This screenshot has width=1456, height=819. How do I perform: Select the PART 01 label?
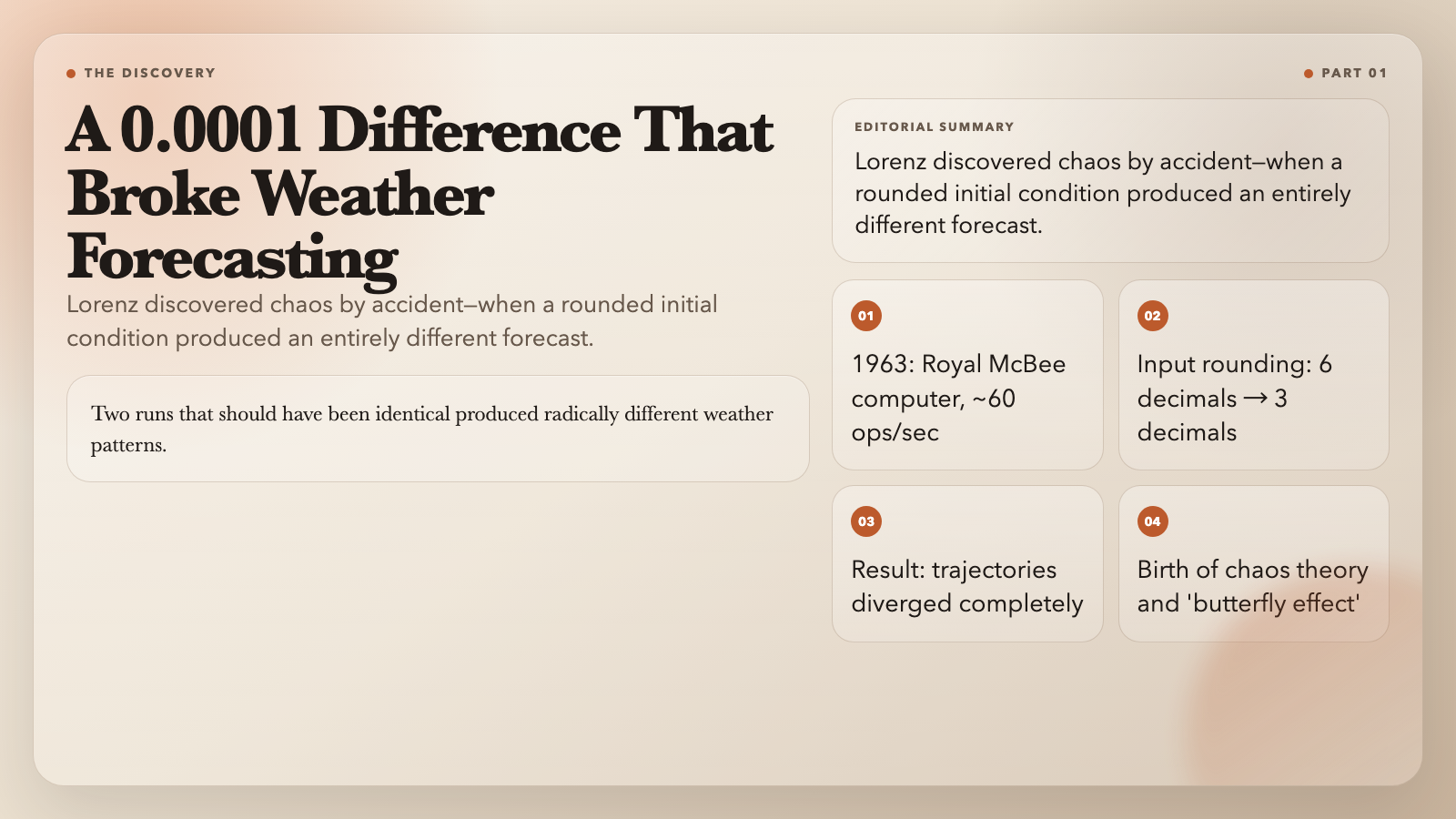click(x=1354, y=73)
